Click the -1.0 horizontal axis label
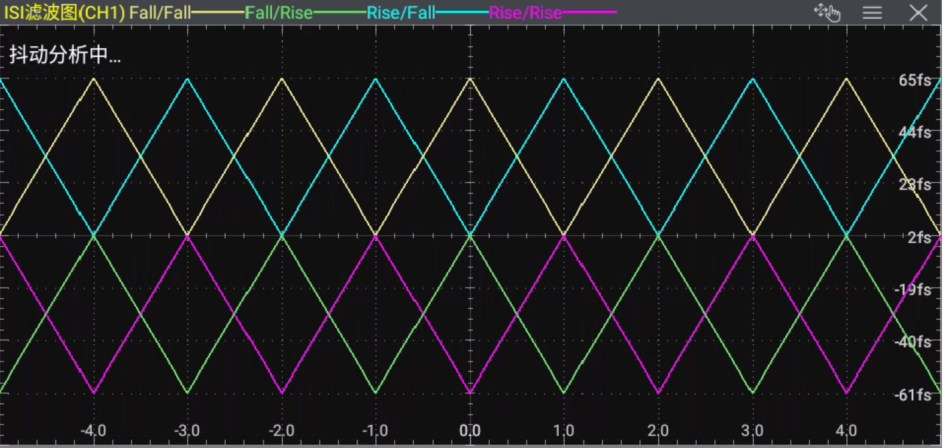The width and height of the screenshot is (944, 448). (375, 431)
